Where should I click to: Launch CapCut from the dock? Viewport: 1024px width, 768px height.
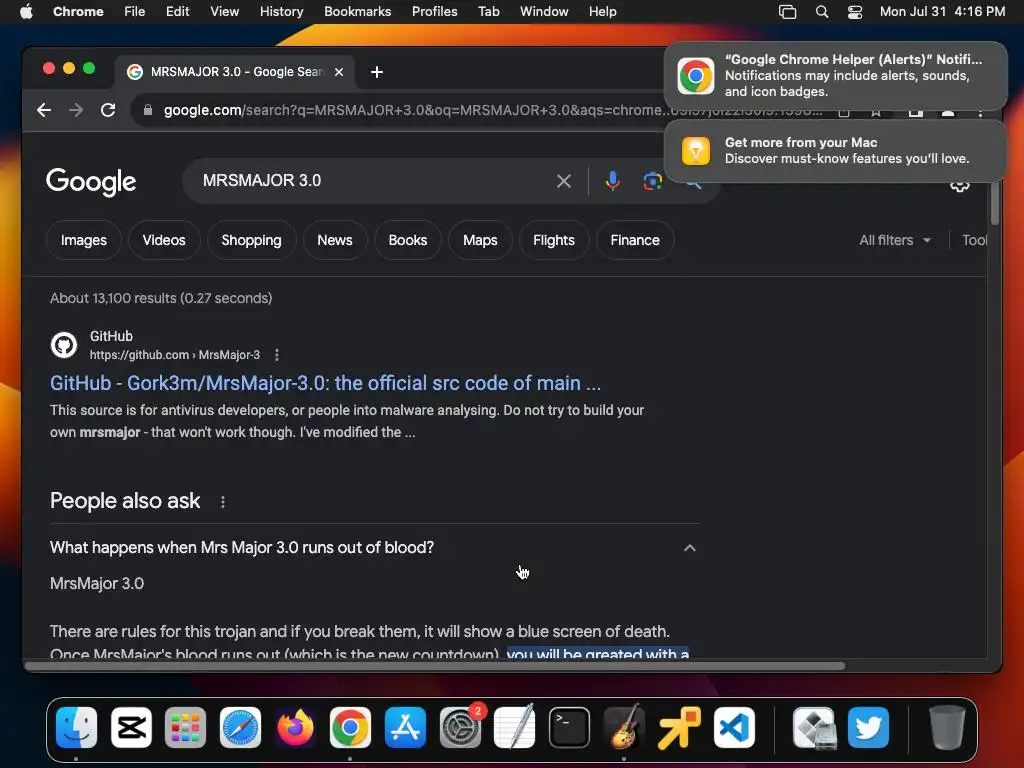coord(131,727)
